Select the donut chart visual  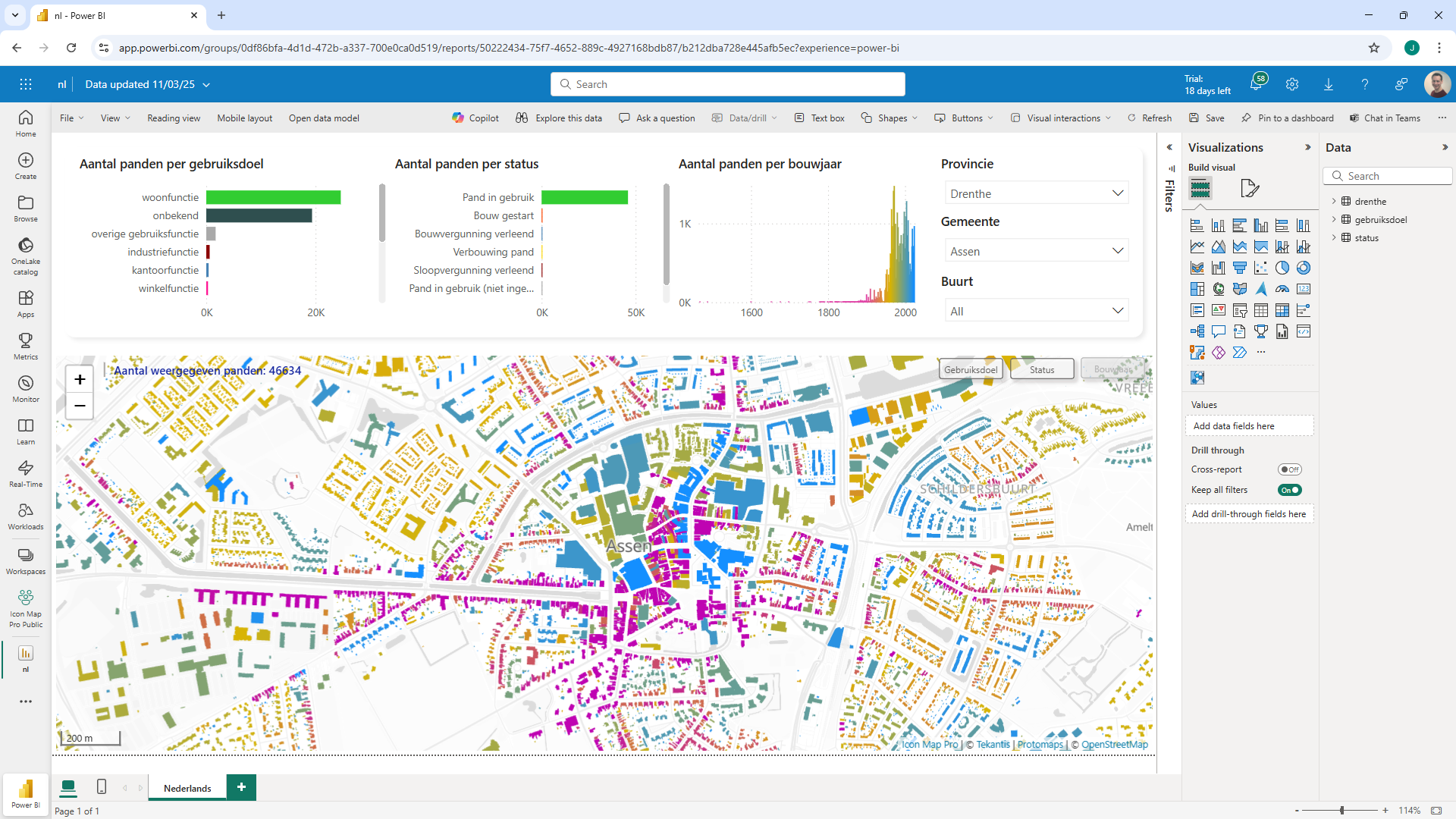tap(1303, 268)
